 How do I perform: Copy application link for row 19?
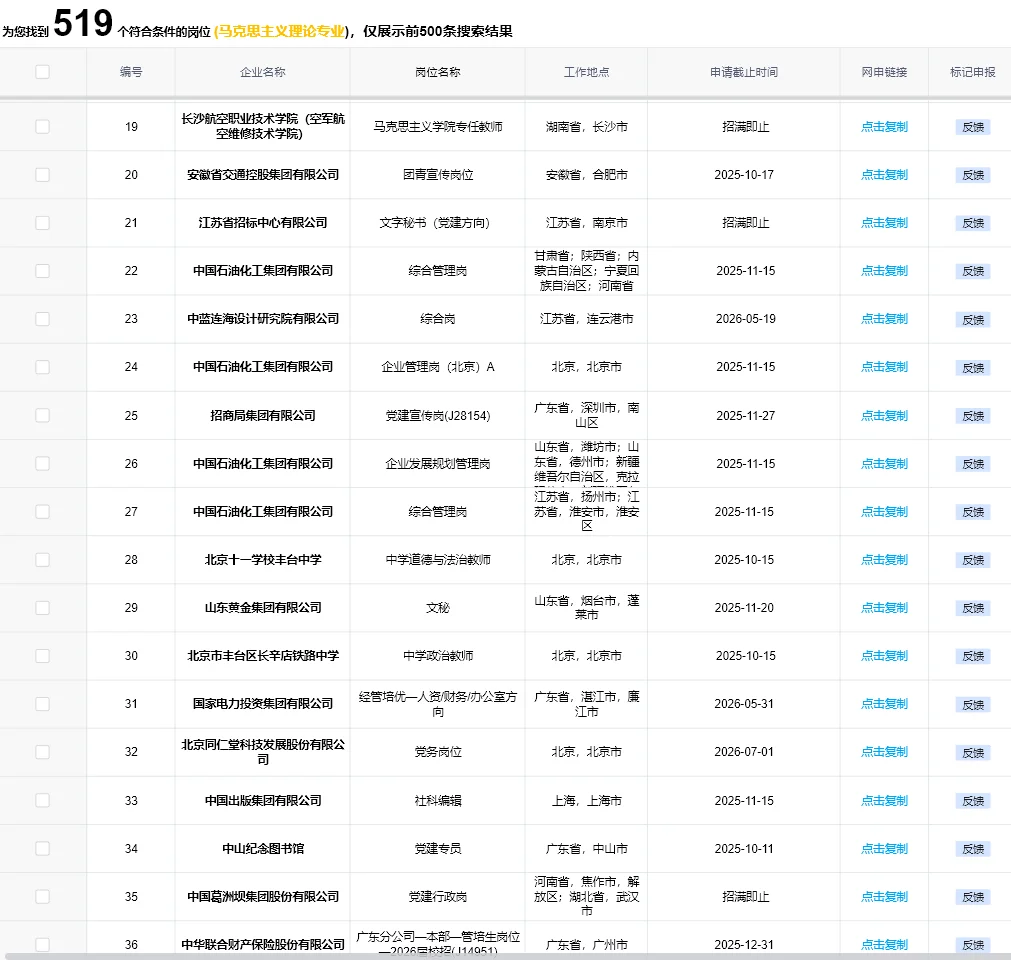884,126
